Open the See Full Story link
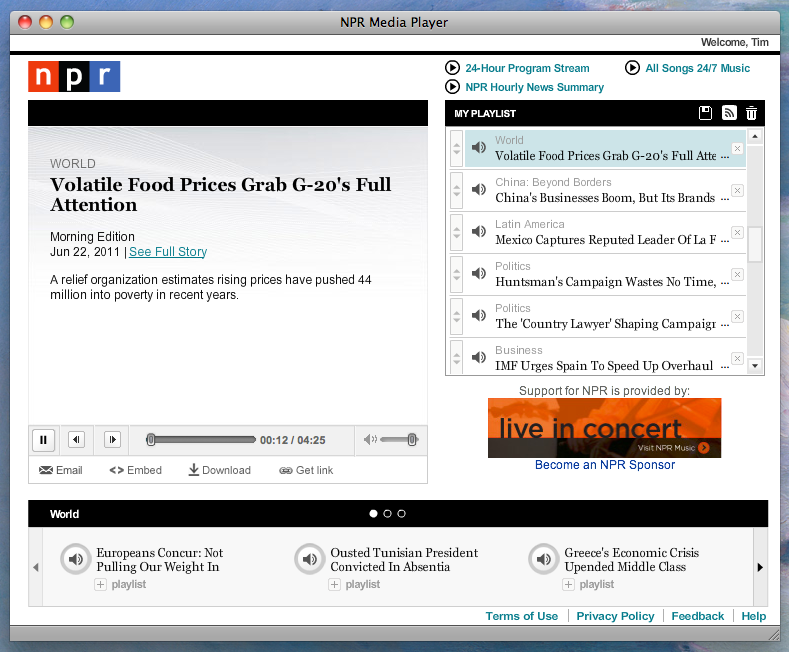This screenshot has width=789, height=652. pos(168,252)
